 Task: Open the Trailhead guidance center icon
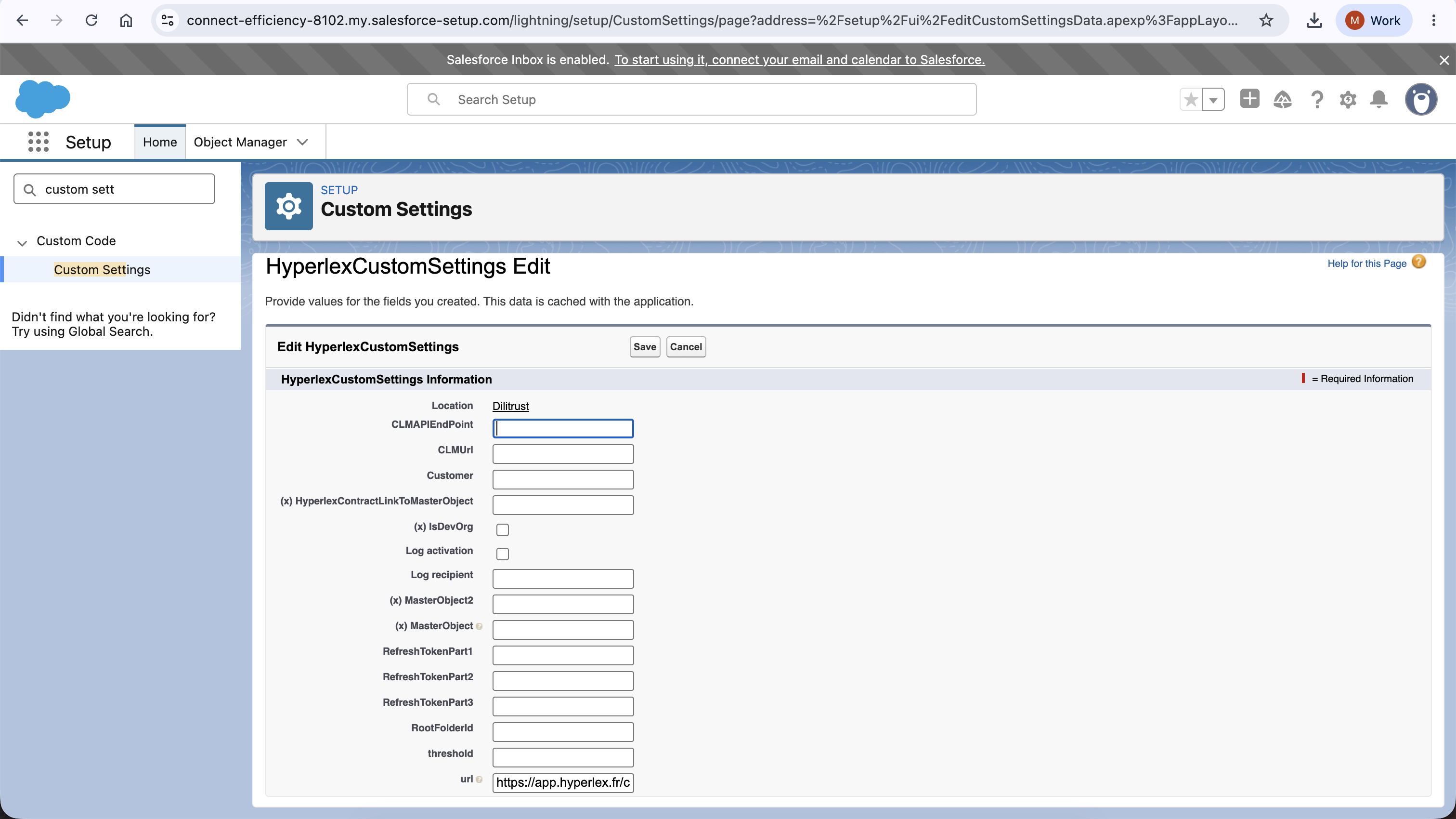[1283, 100]
